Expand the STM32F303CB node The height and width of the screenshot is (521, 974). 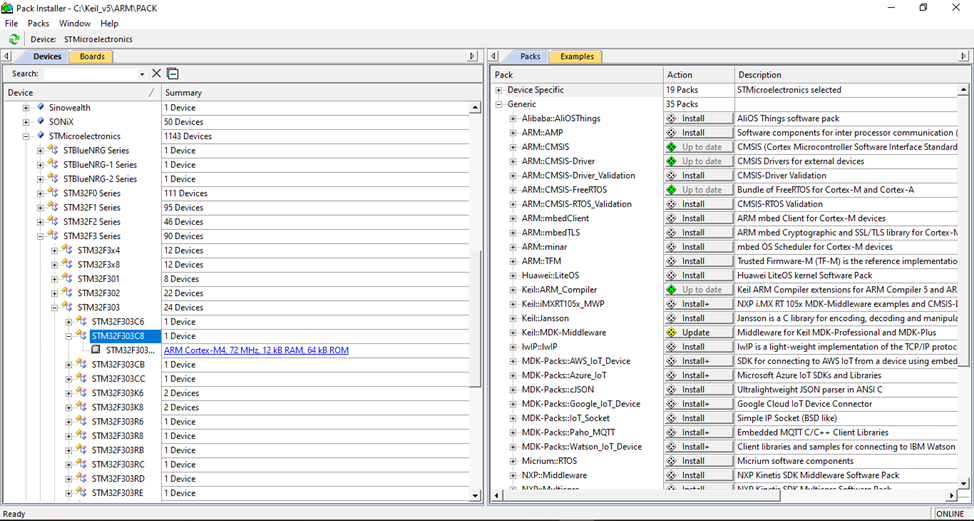coord(69,365)
